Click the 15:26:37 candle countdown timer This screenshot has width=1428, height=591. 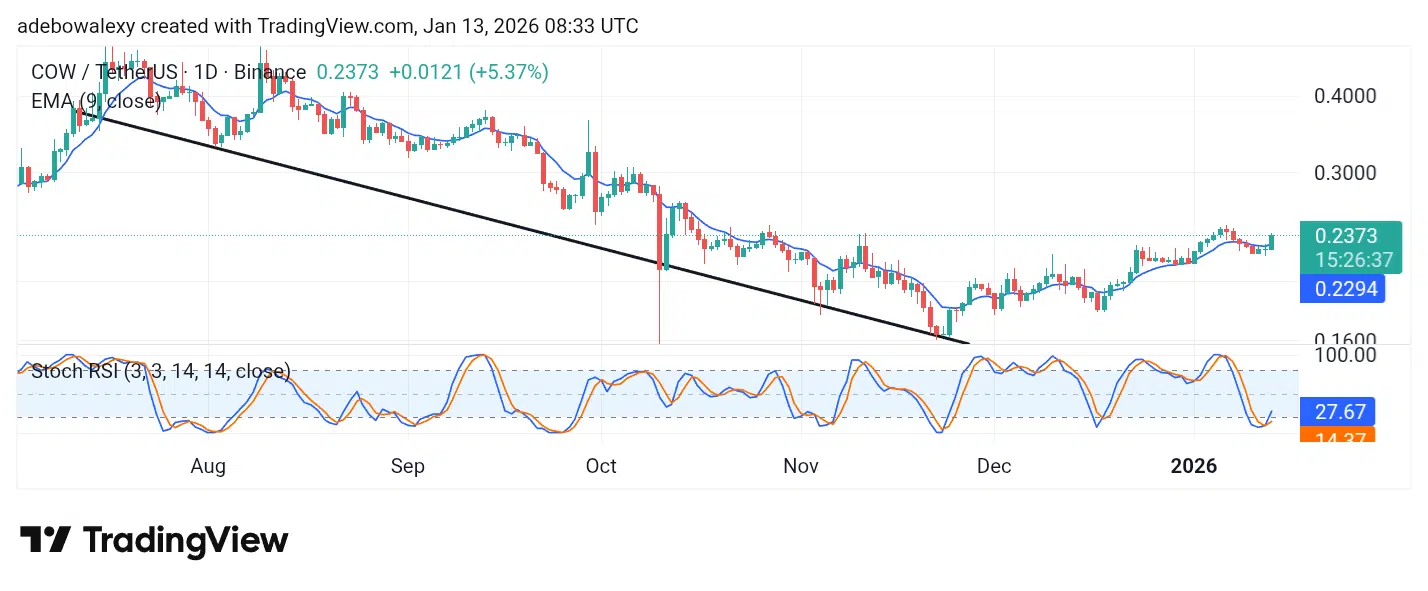[1353, 260]
